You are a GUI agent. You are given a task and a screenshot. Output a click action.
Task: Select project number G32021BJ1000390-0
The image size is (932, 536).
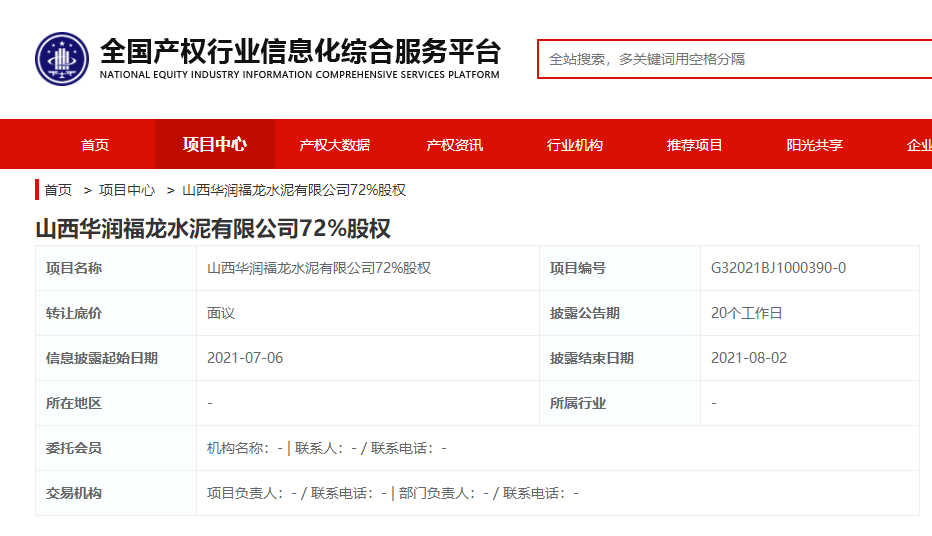[778, 268]
